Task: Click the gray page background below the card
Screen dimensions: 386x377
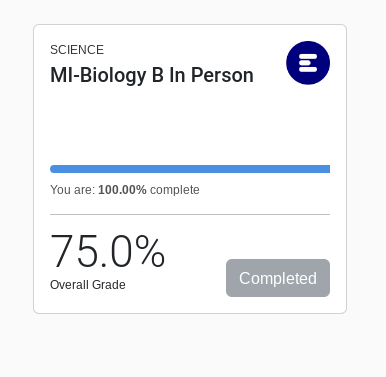Action: (x=190, y=345)
